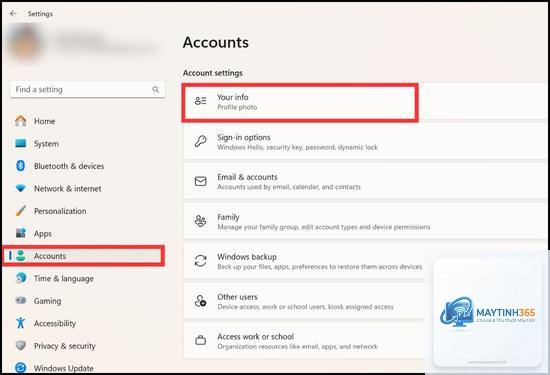The width and height of the screenshot is (550, 375).
Task: Go to the Gaming label
Action: pyautogui.click(x=47, y=301)
